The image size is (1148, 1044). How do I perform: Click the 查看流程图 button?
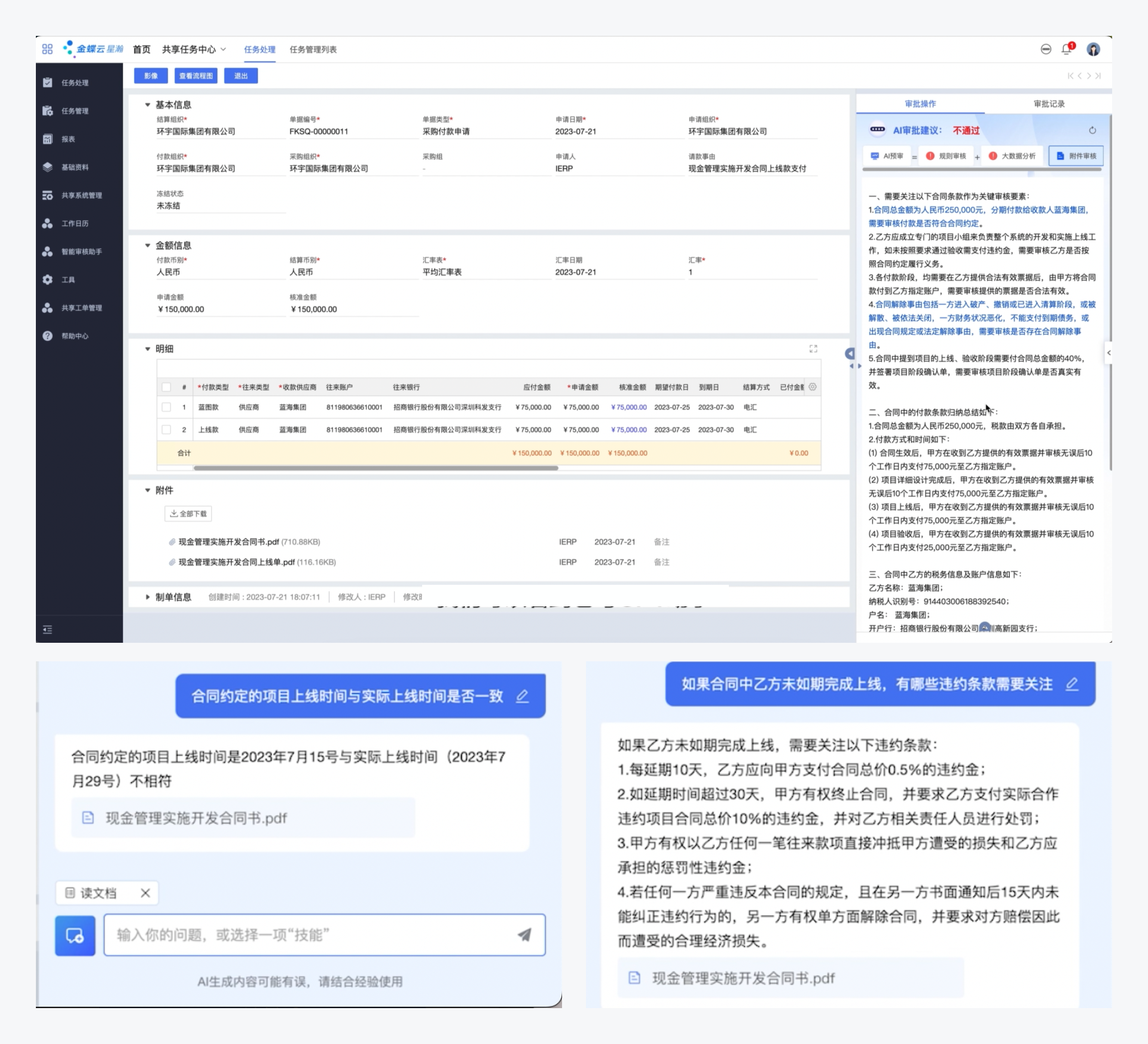(x=196, y=76)
